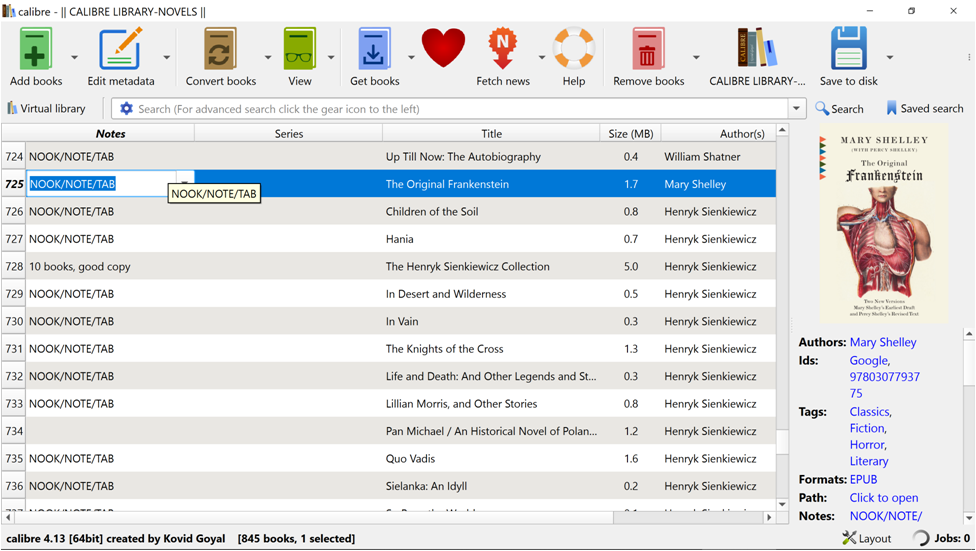Click the Literary tag link

tap(869, 461)
